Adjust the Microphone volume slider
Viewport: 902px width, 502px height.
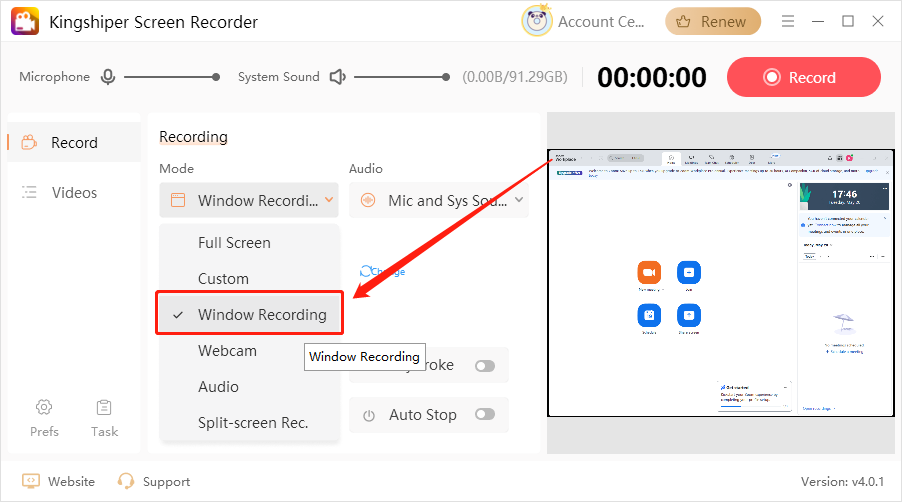point(171,76)
